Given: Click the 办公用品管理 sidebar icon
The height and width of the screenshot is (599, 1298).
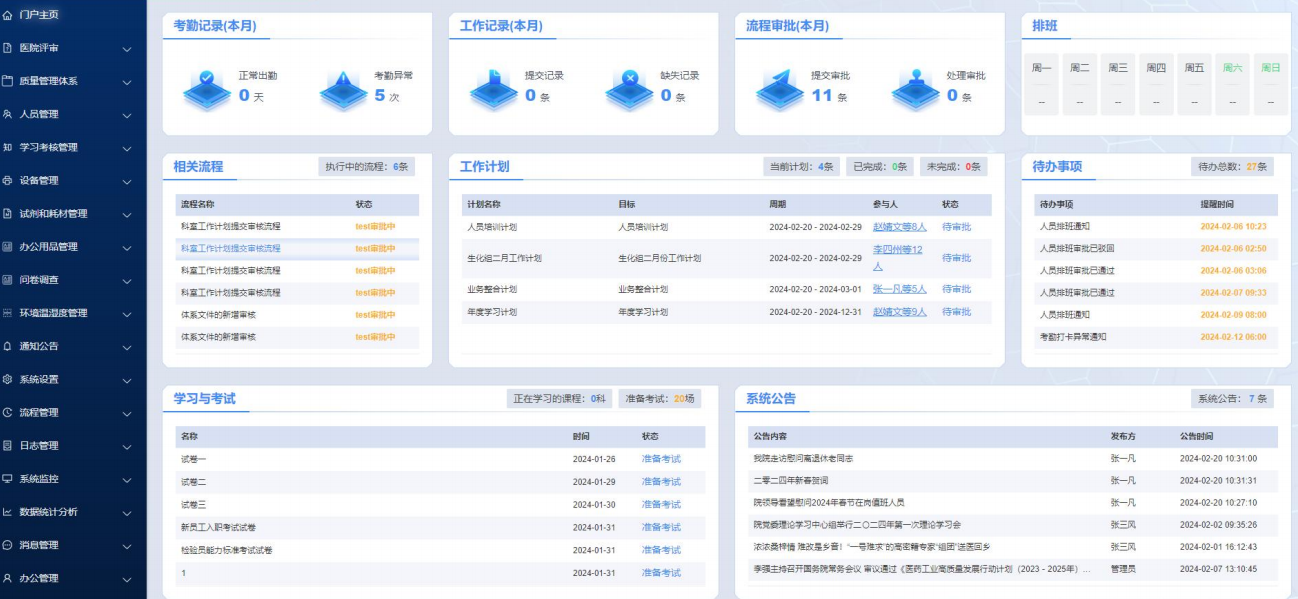Looking at the screenshot, I should (x=8, y=247).
